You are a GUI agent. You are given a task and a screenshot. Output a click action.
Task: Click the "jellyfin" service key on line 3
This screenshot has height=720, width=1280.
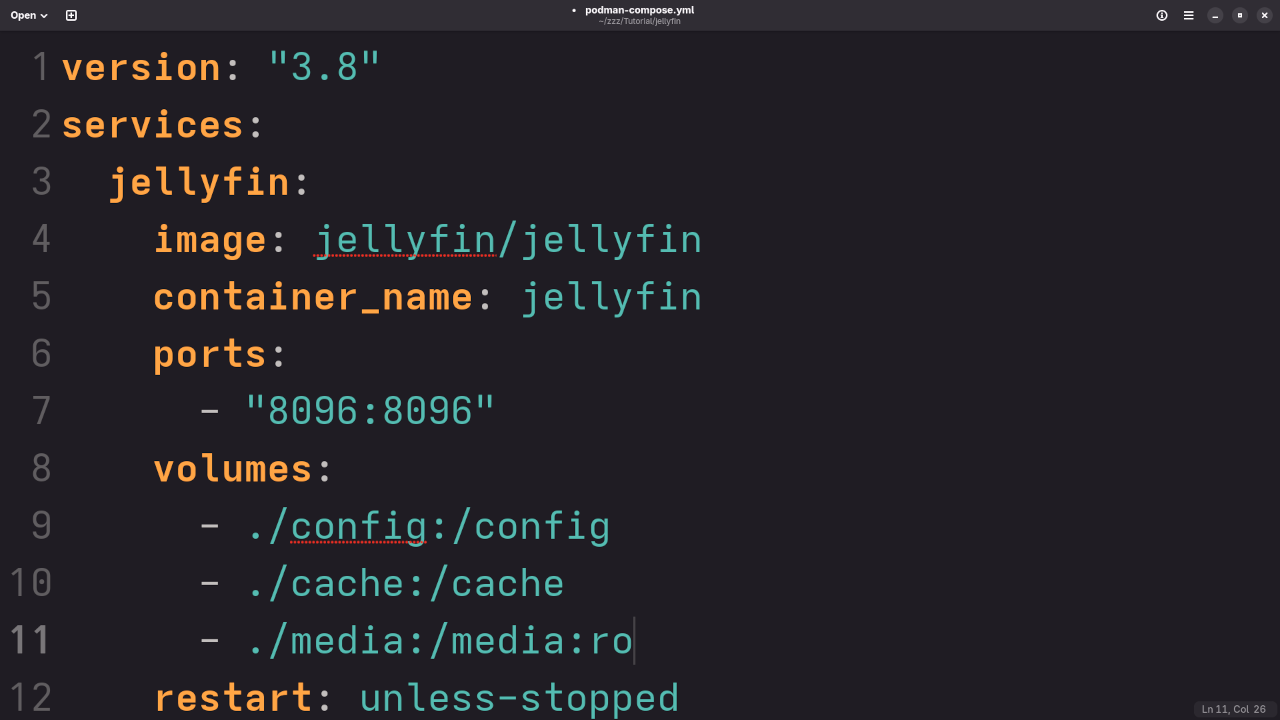199,183
